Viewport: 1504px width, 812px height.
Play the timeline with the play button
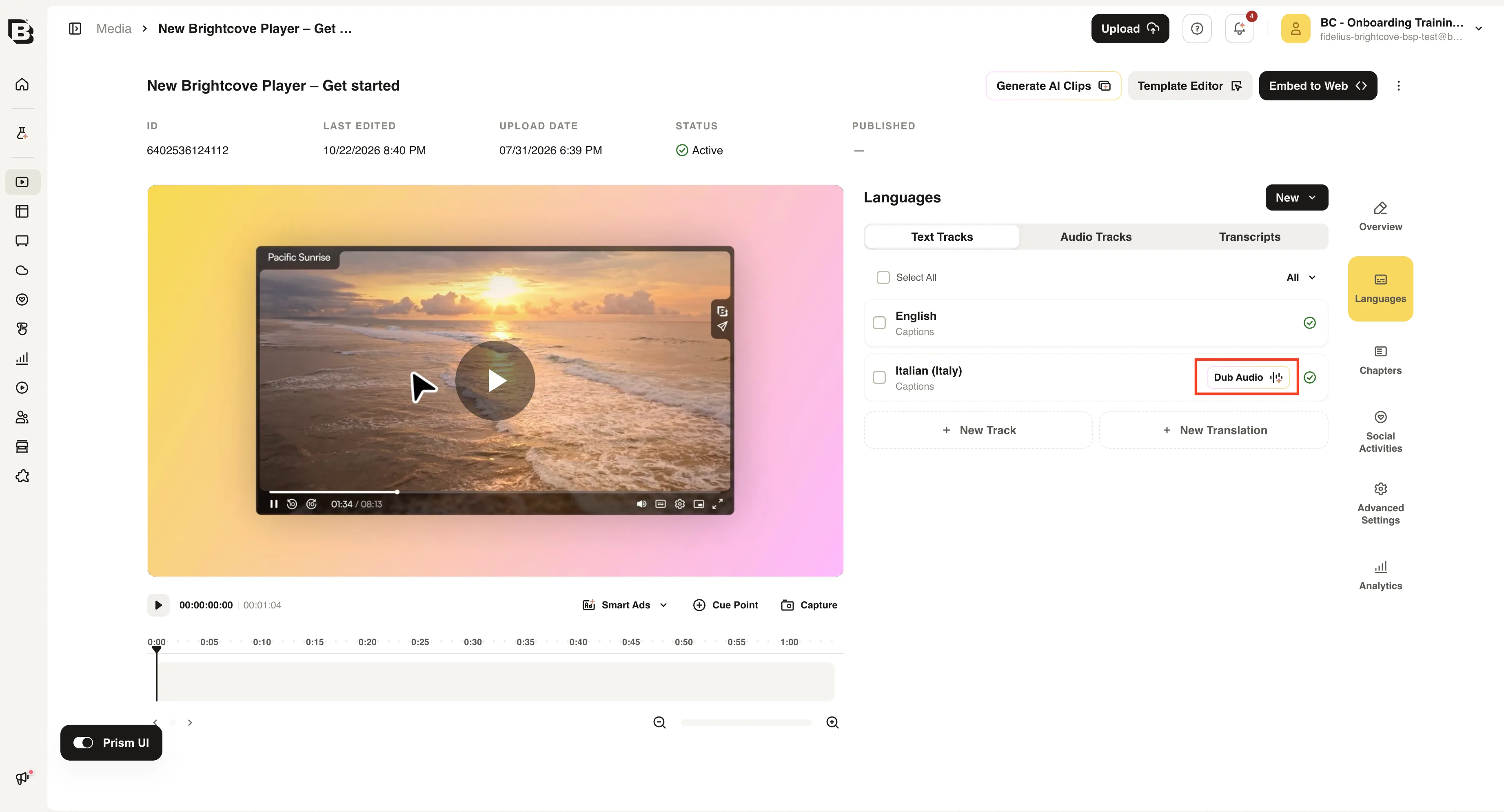(x=157, y=605)
